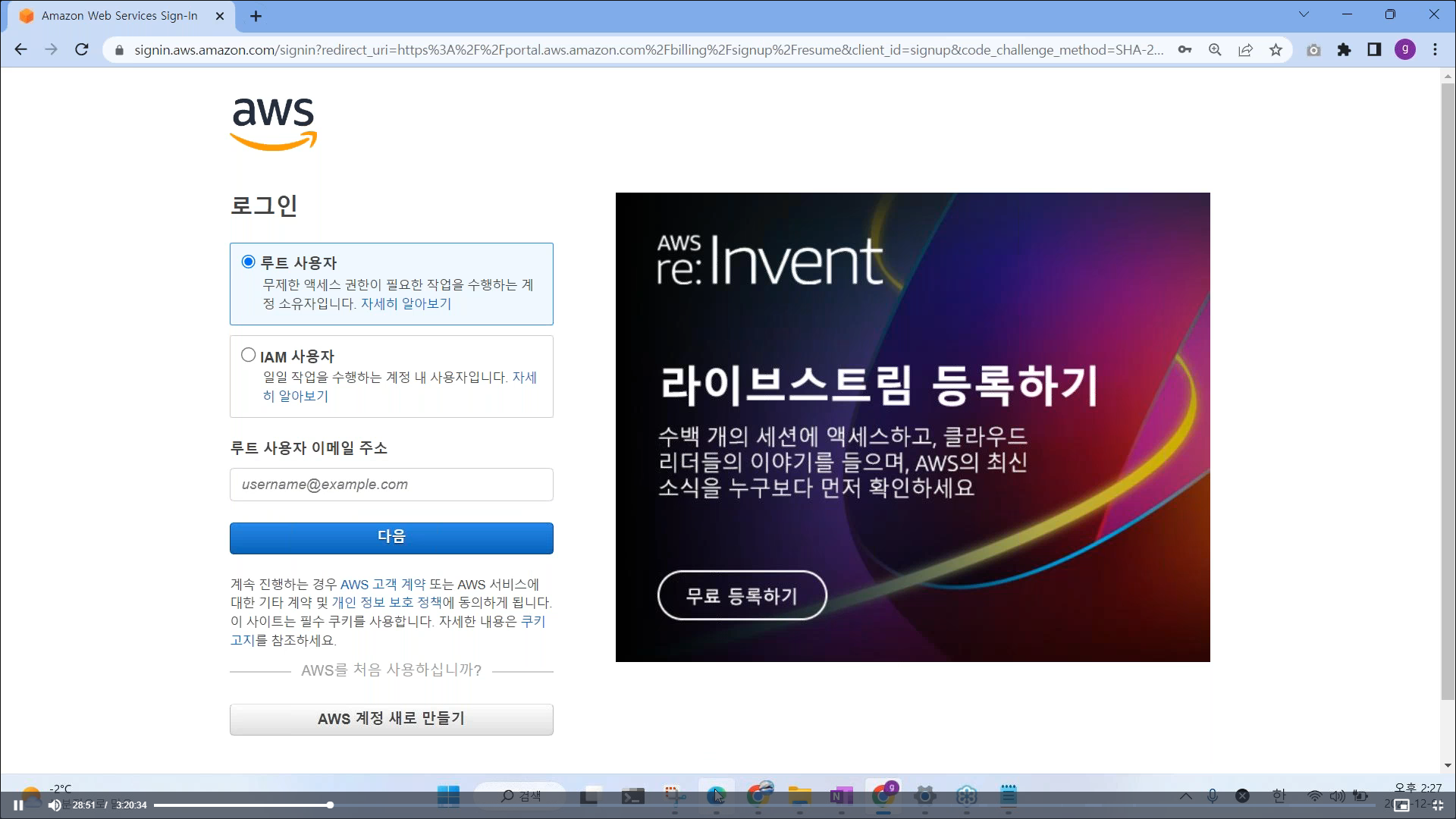This screenshot has height=819, width=1456.
Task: Open the zoom magnifier in address bar
Action: click(x=1215, y=50)
